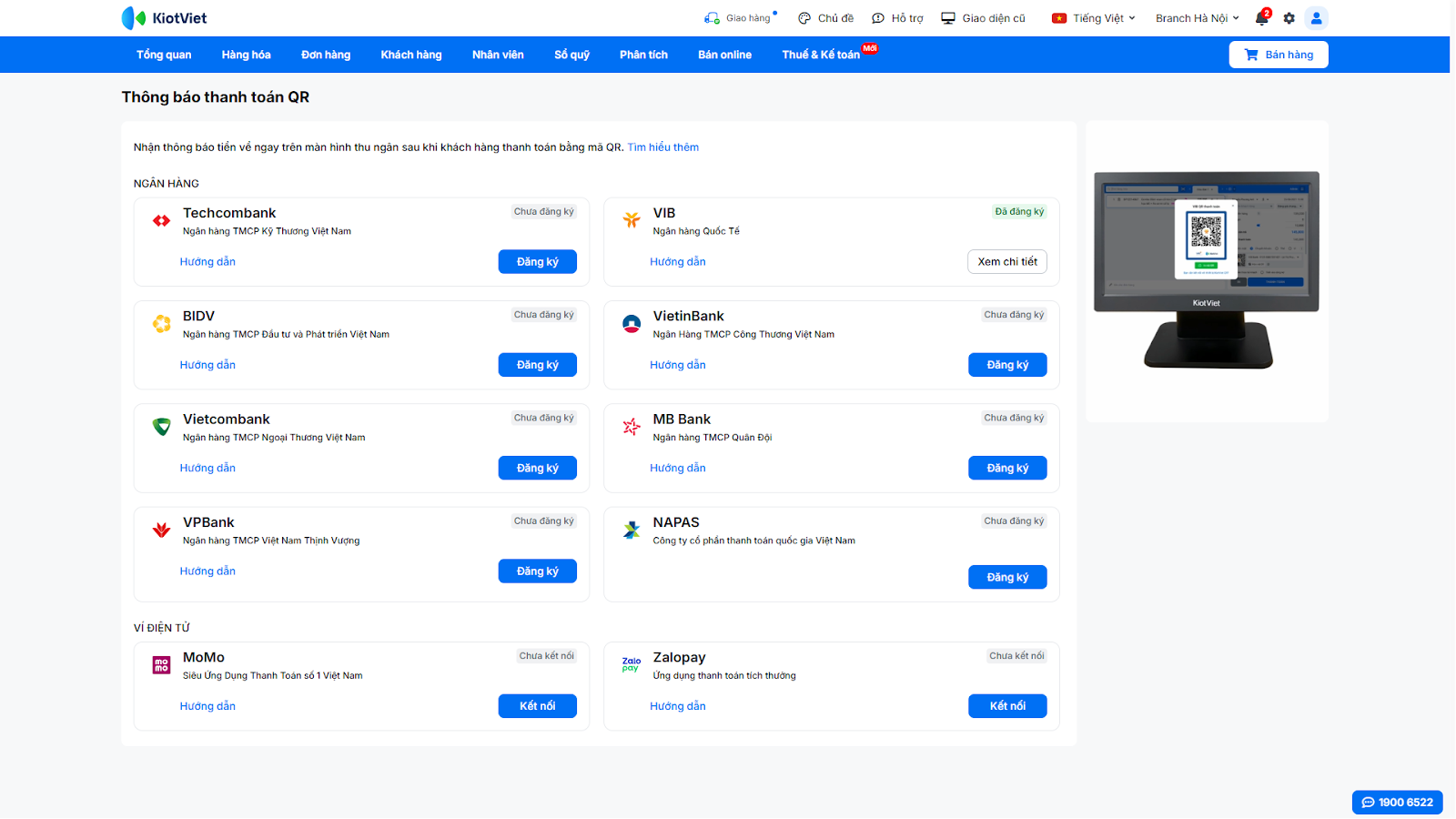The image size is (1456, 819).
Task: Click VIB's Đã đăng ký status badge
Action: [1019, 211]
